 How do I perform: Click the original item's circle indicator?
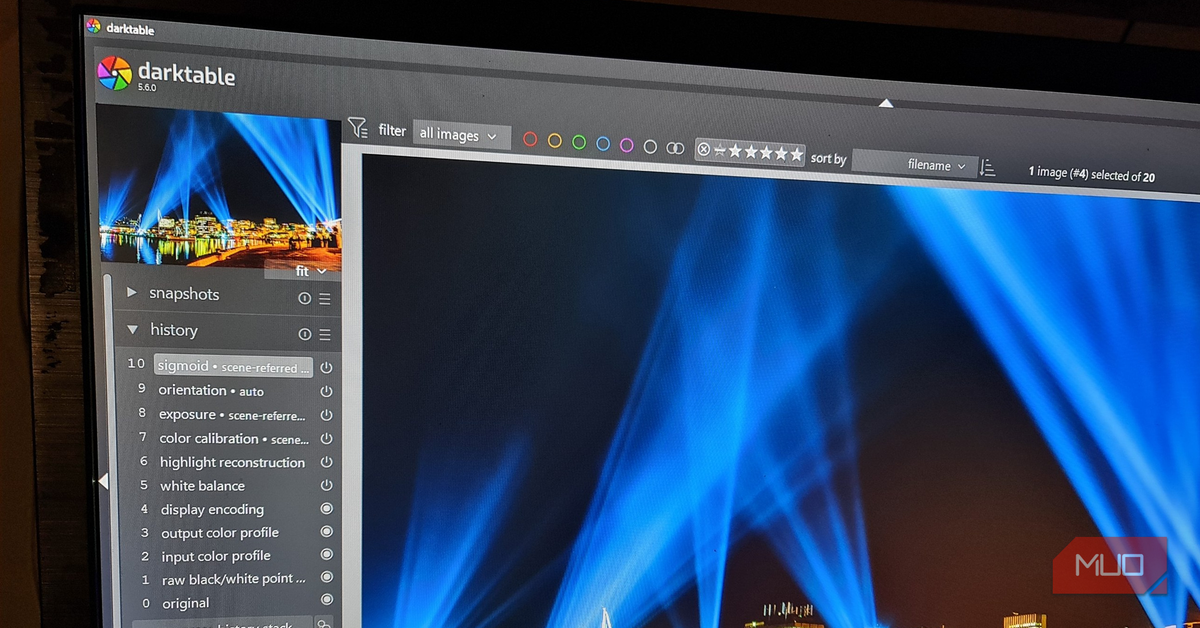click(326, 600)
